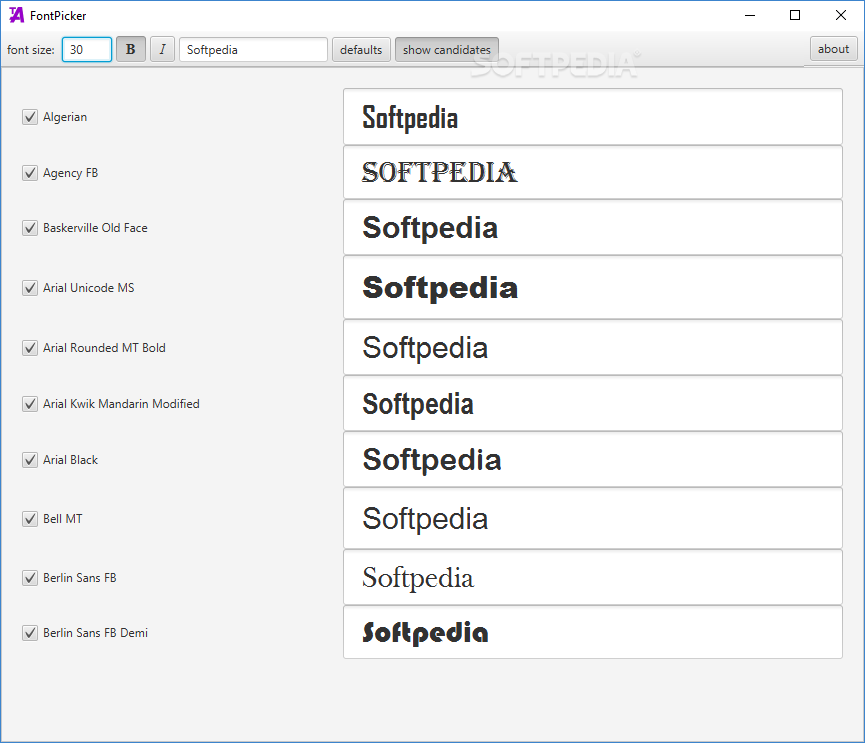Uncheck the Arial Unicode MS checkbox
865x743 pixels.
coord(30,288)
